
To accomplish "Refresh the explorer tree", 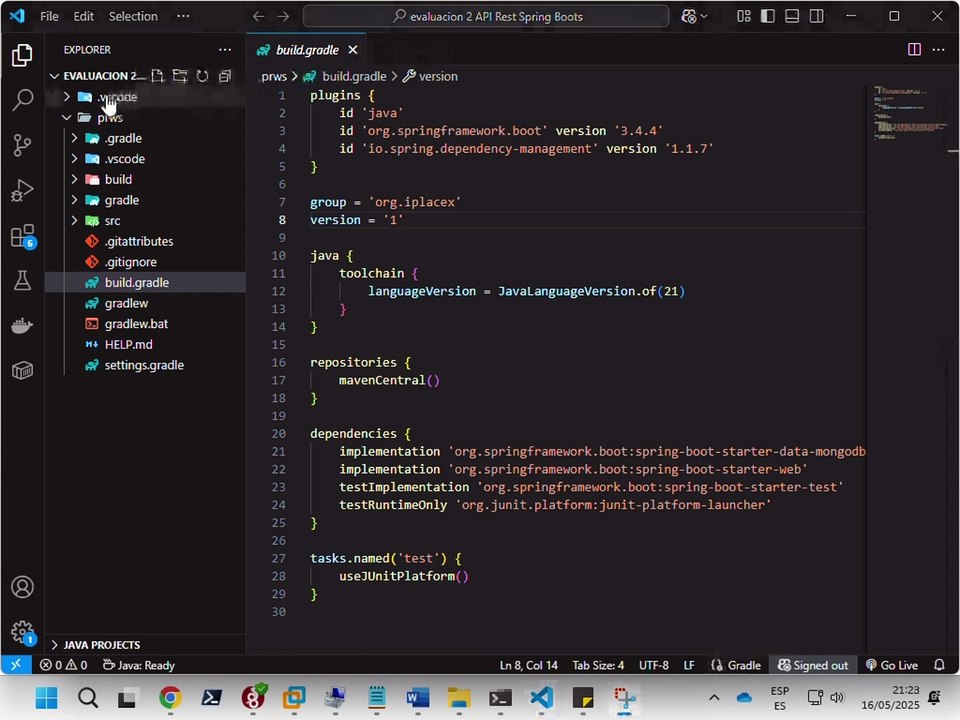I will 203,76.
